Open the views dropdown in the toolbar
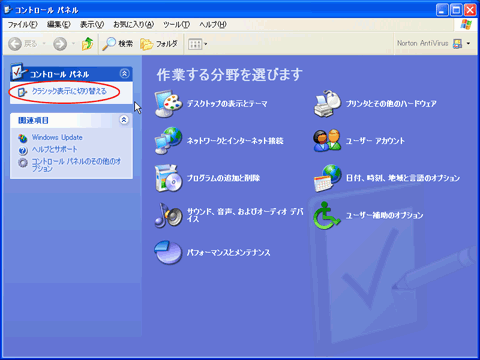 198,44
